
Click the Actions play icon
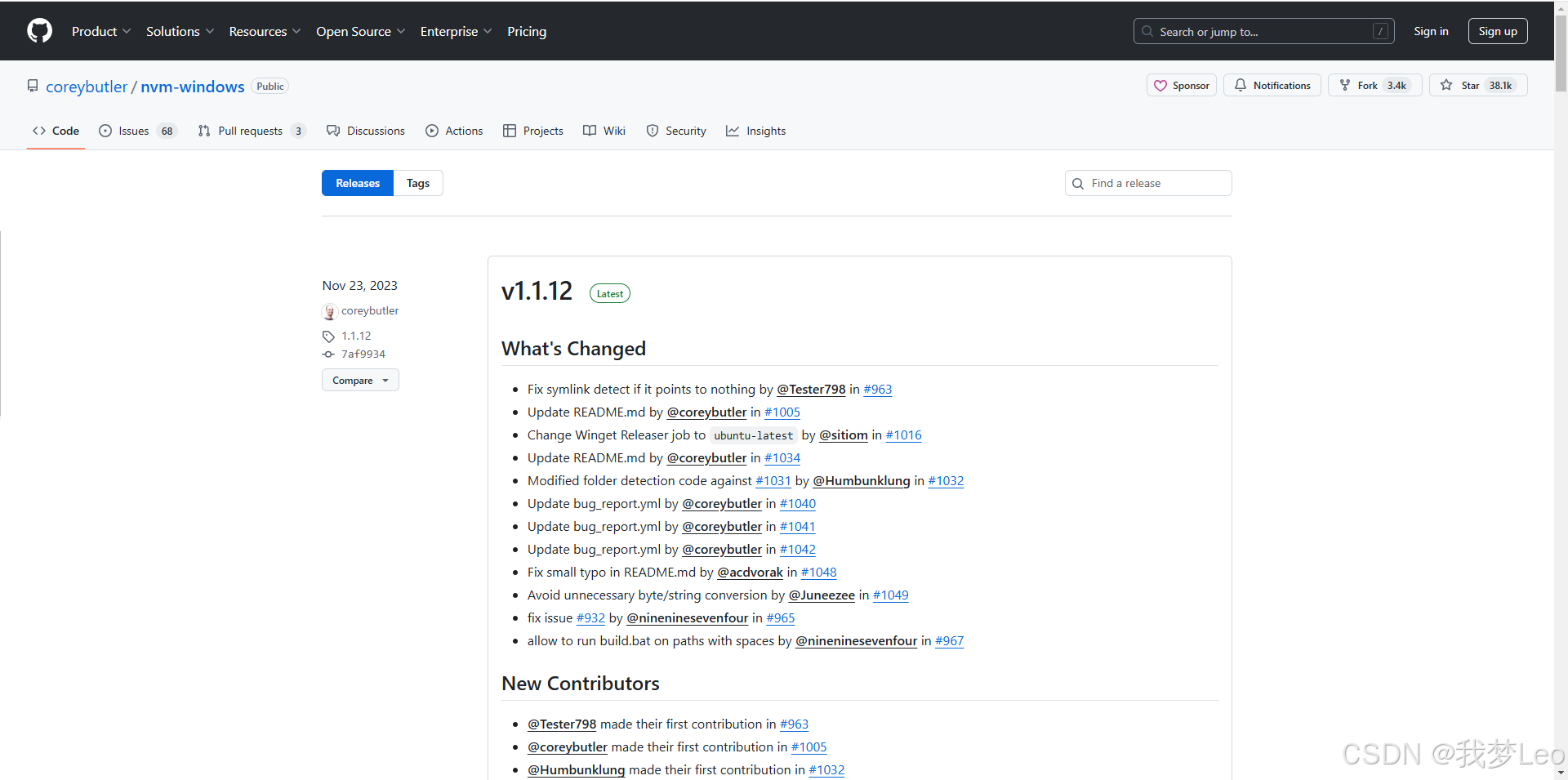pos(432,131)
